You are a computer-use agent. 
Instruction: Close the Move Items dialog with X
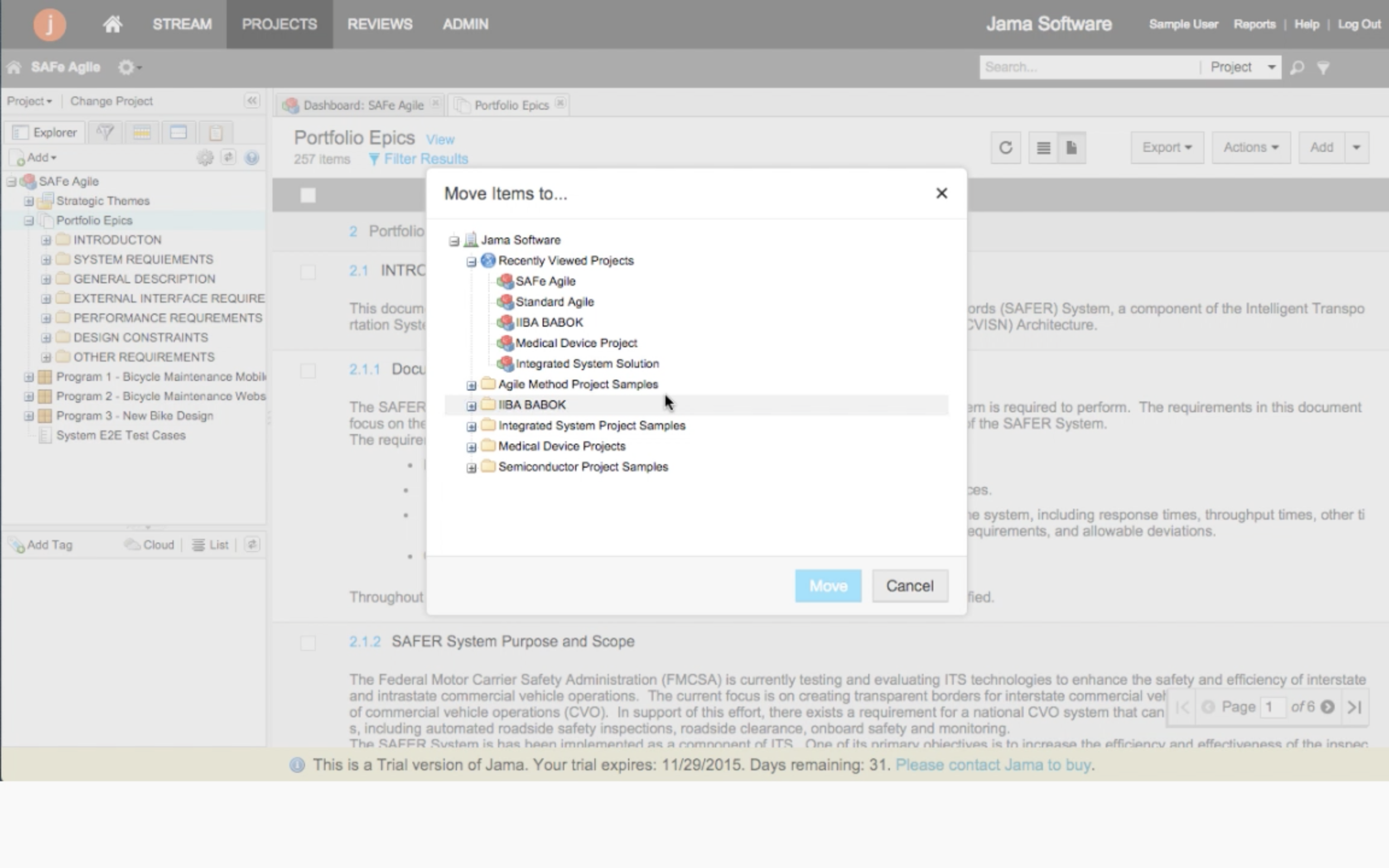pos(941,194)
